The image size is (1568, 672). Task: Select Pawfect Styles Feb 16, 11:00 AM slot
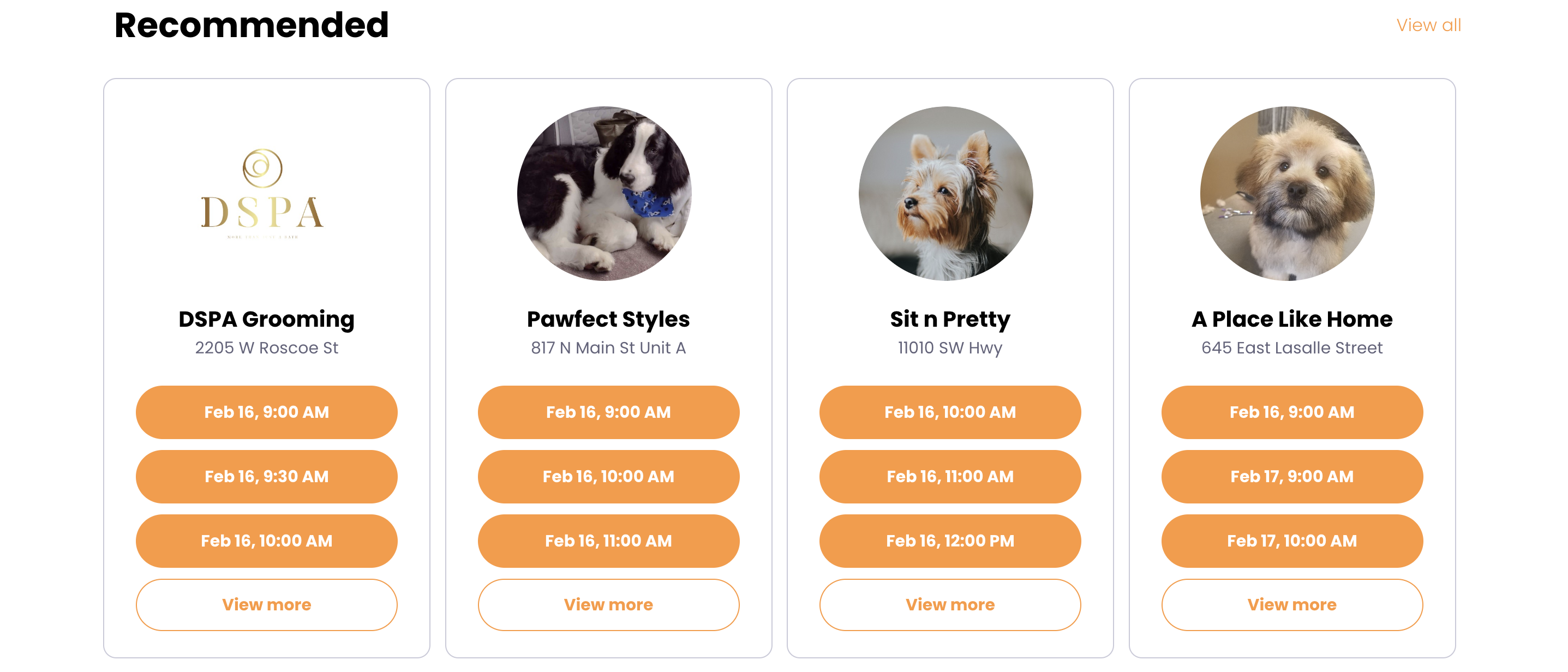608,541
